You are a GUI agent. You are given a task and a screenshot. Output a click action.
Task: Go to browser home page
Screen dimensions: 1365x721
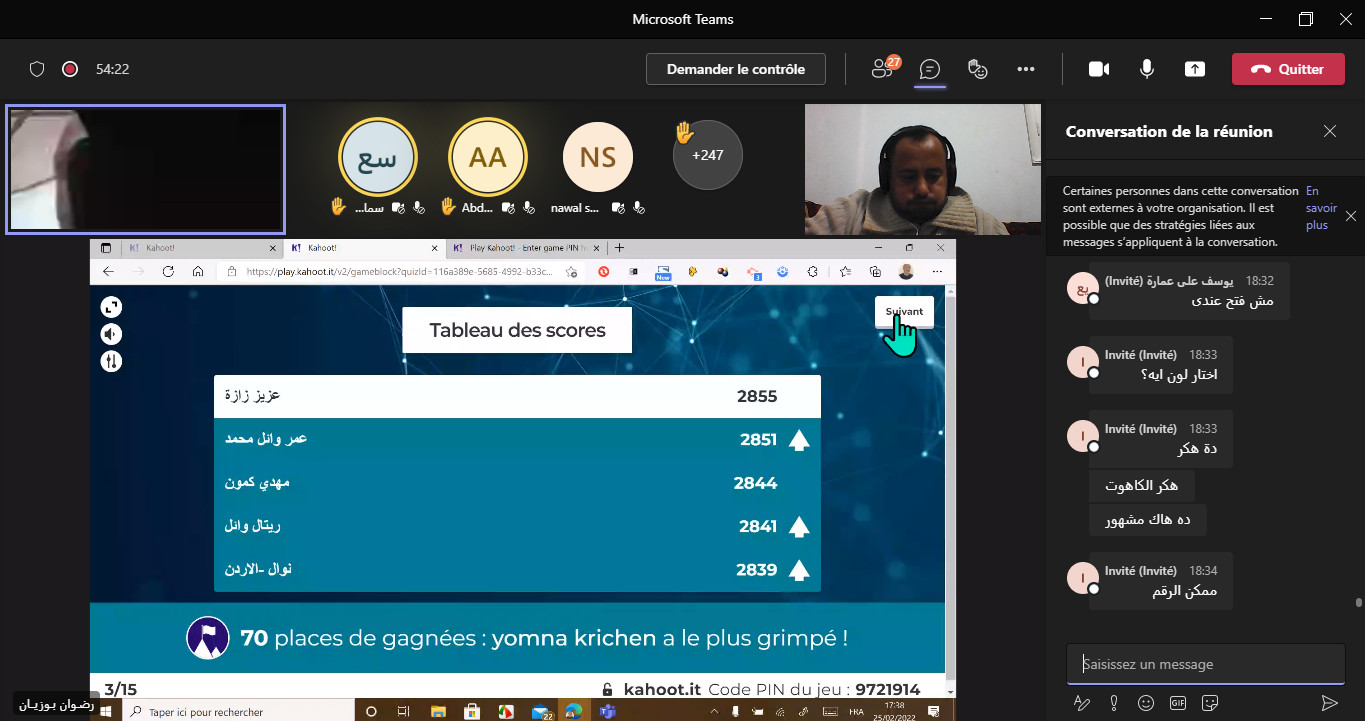198,271
